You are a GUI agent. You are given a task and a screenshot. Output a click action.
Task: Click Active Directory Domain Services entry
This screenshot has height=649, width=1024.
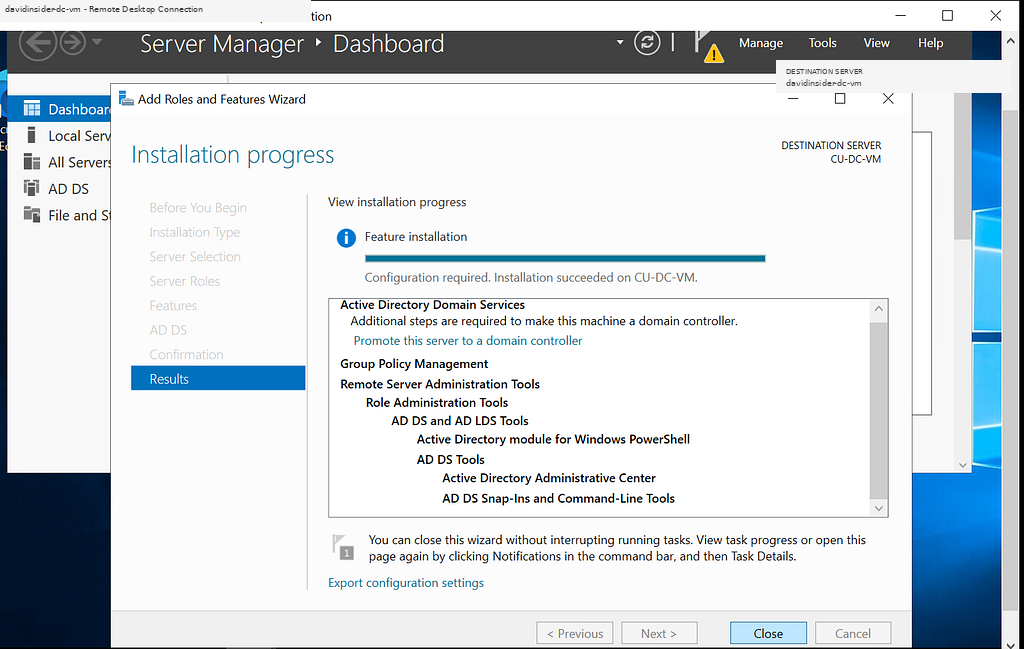[x=432, y=305]
